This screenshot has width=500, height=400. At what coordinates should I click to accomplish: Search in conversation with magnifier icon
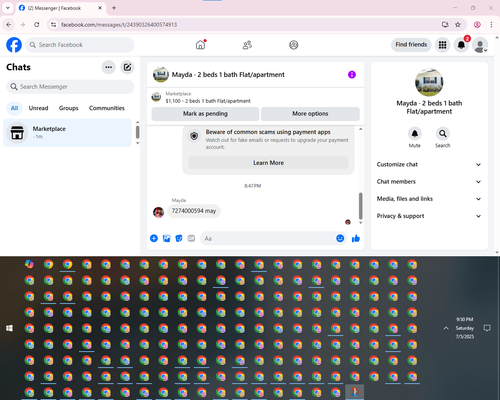442,134
